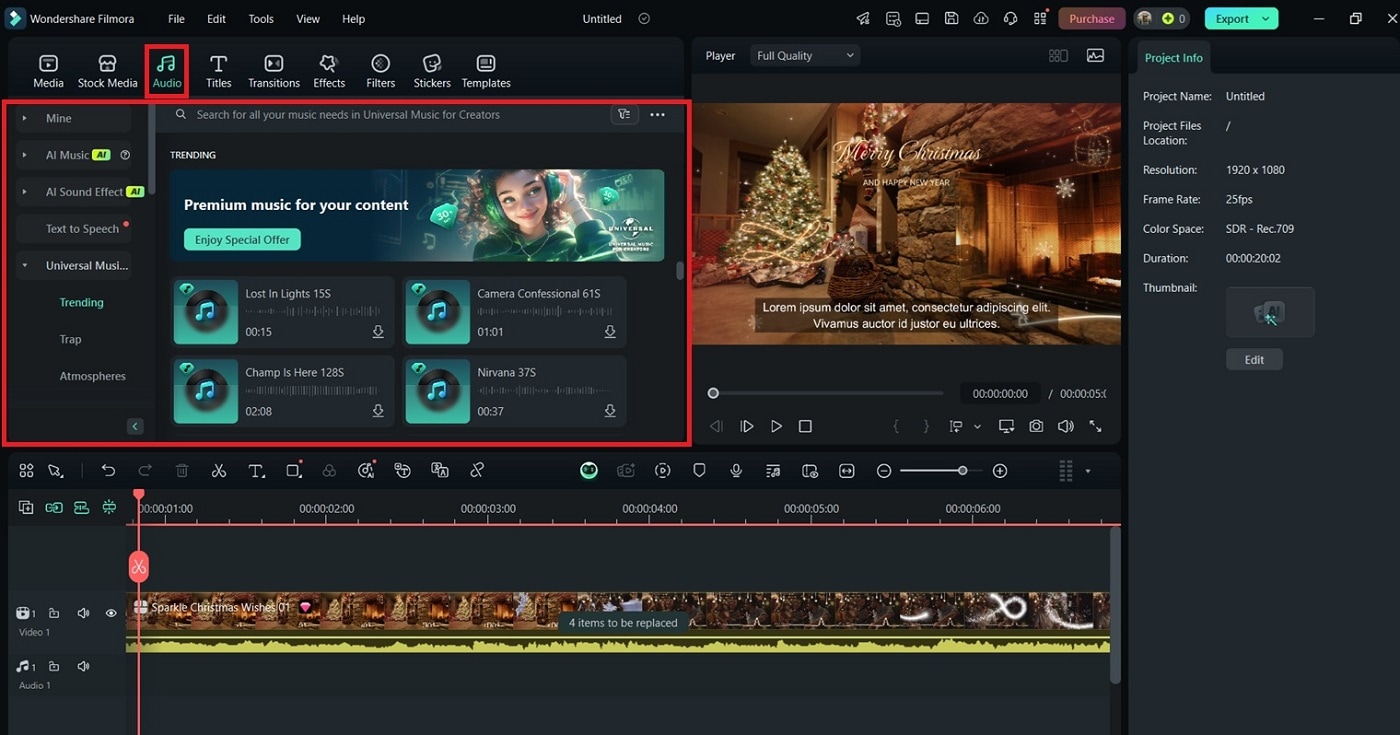Switch to the Stock Media tab
This screenshot has width=1400, height=735.
pyautogui.click(x=108, y=71)
